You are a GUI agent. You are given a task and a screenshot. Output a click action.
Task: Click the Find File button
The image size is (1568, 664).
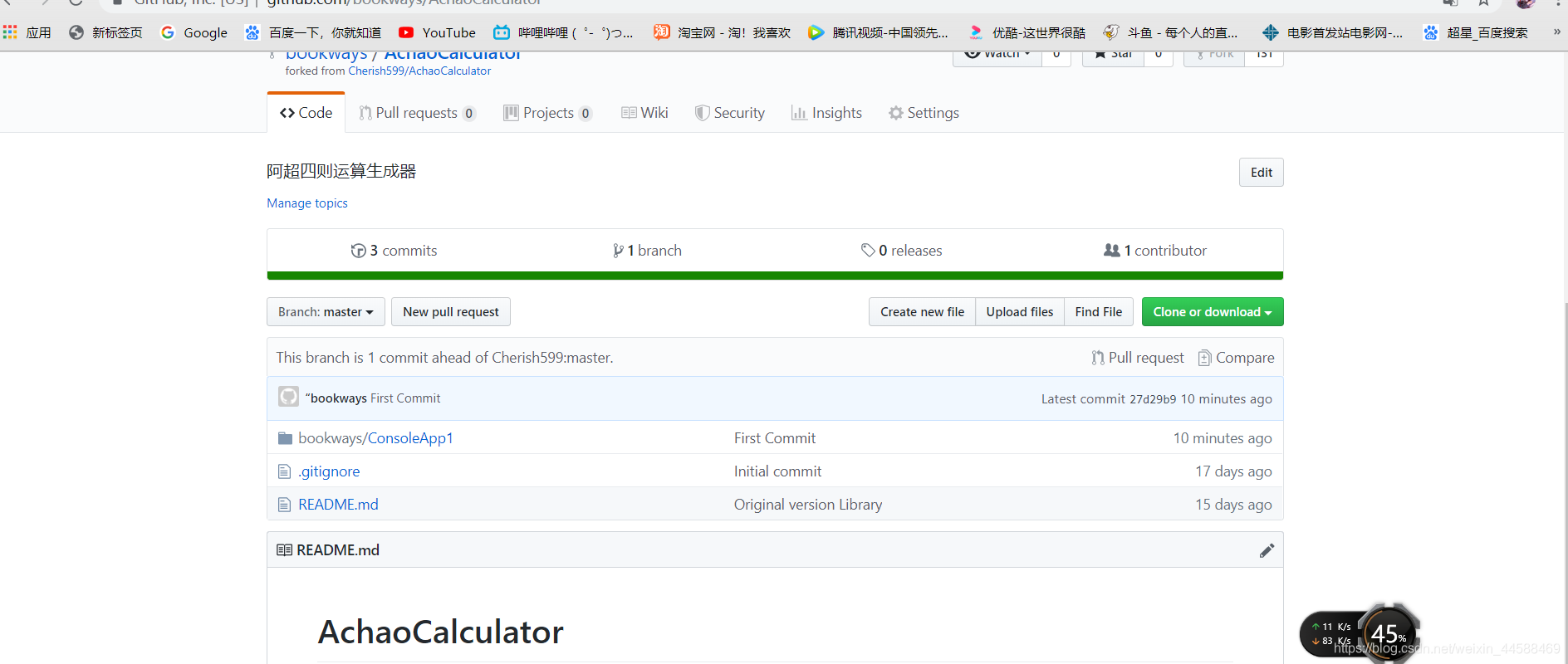click(x=1098, y=312)
